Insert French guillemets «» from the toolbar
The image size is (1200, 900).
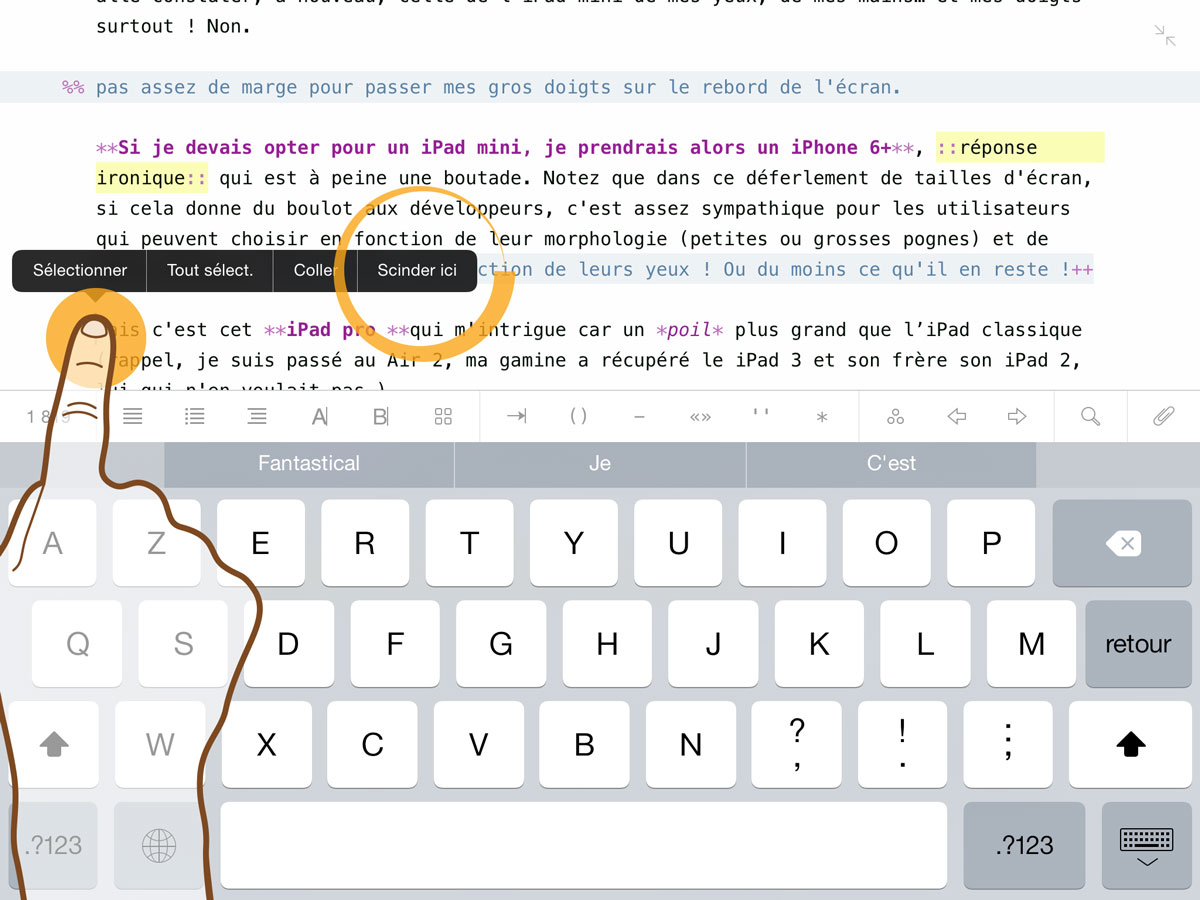tap(700, 417)
